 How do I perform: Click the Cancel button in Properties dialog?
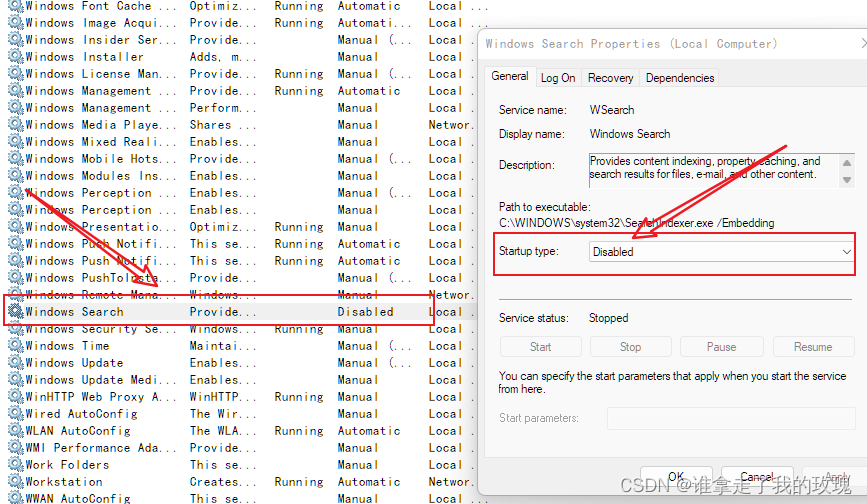point(757,476)
